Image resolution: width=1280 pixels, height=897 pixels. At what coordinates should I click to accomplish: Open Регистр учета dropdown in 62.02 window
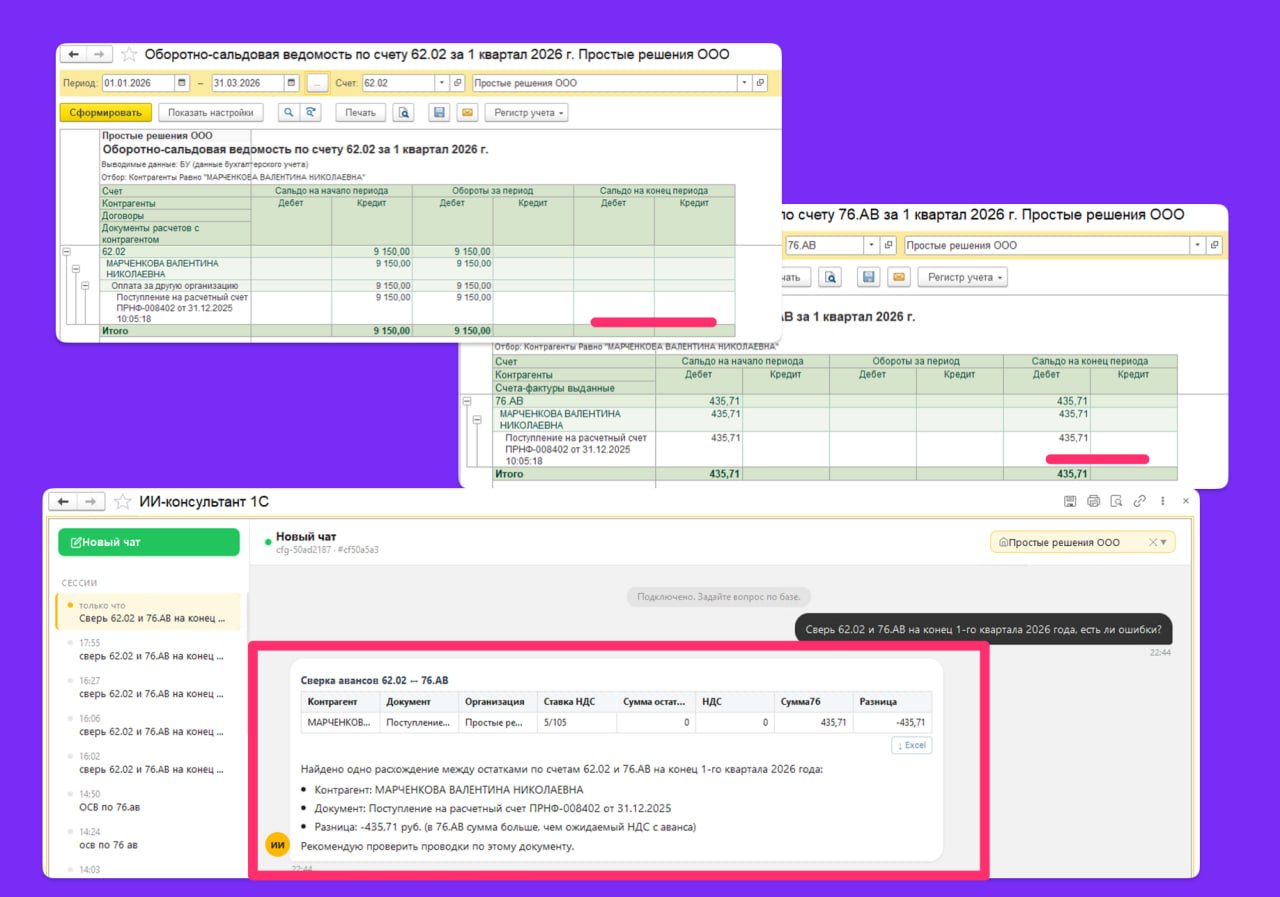pyautogui.click(x=527, y=113)
